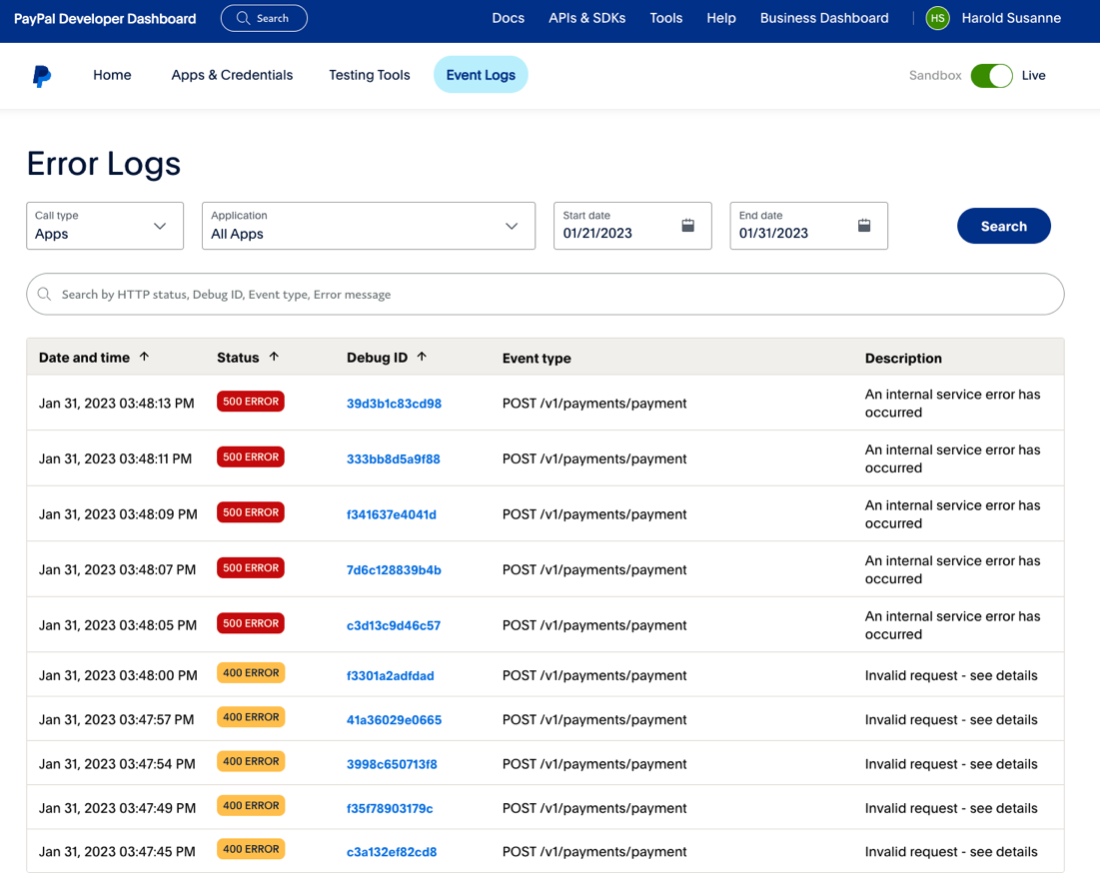This screenshot has height=889, width=1100.
Task: Click 400 ERROR badge at 03:48:00 PM
Action: pyautogui.click(x=250, y=673)
